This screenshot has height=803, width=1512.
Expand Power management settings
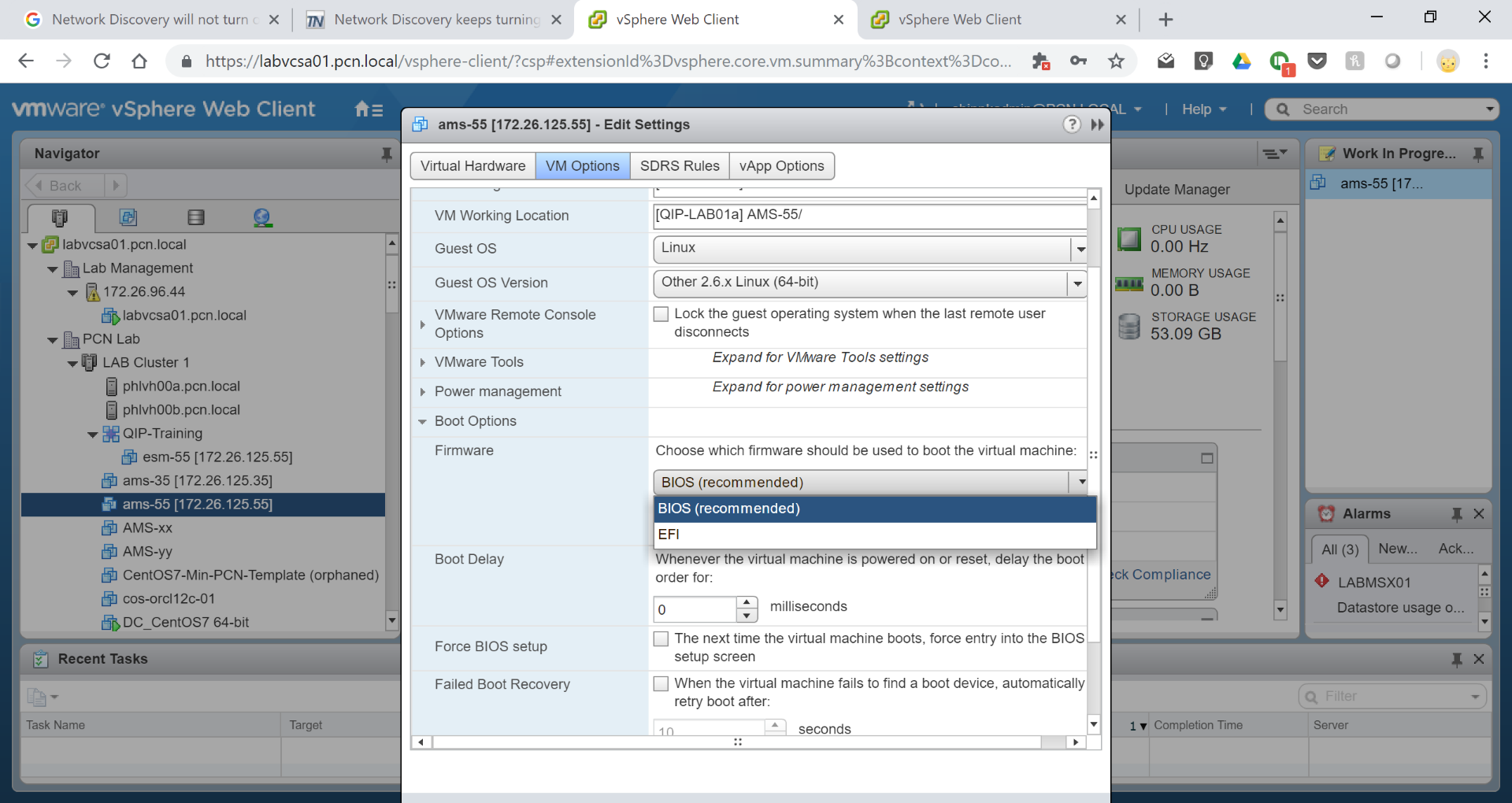pyautogui.click(x=423, y=392)
